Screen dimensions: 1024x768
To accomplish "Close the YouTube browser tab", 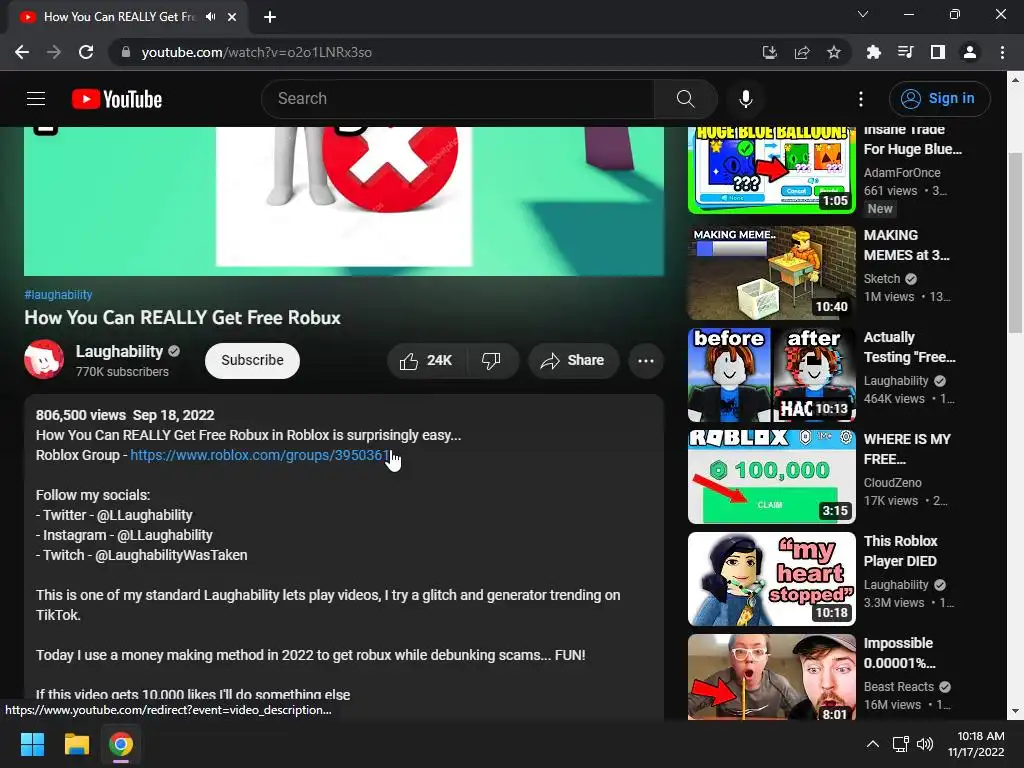I will pyautogui.click(x=232, y=17).
